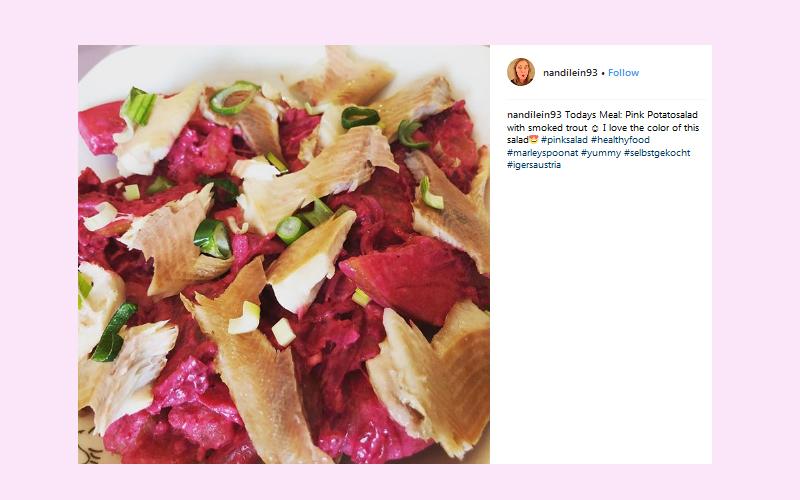The image size is (800, 500).
Task: Select the #yummy hashtag
Action: [x=601, y=153]
